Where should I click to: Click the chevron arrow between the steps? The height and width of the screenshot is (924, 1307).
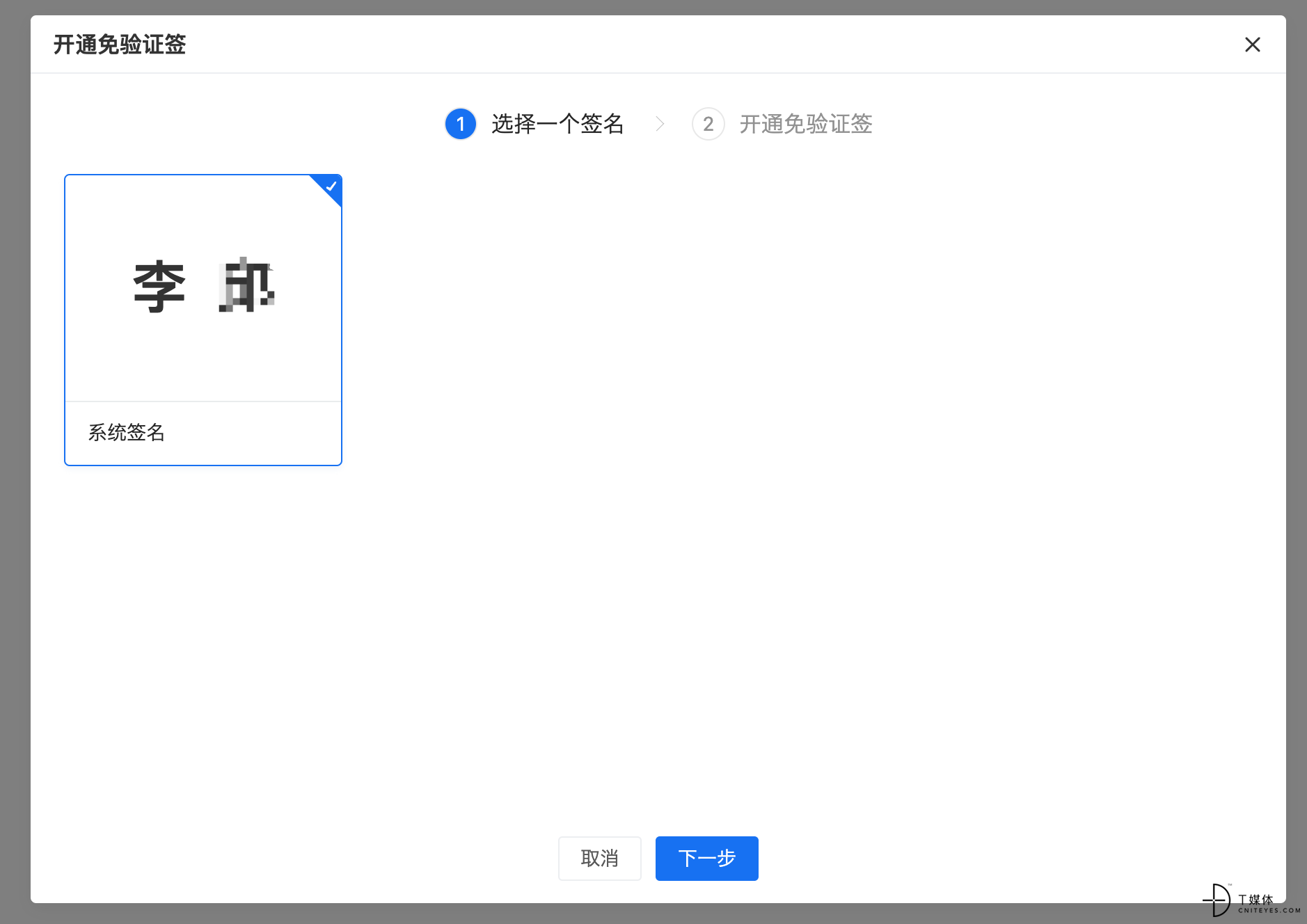tap(660, 124)
